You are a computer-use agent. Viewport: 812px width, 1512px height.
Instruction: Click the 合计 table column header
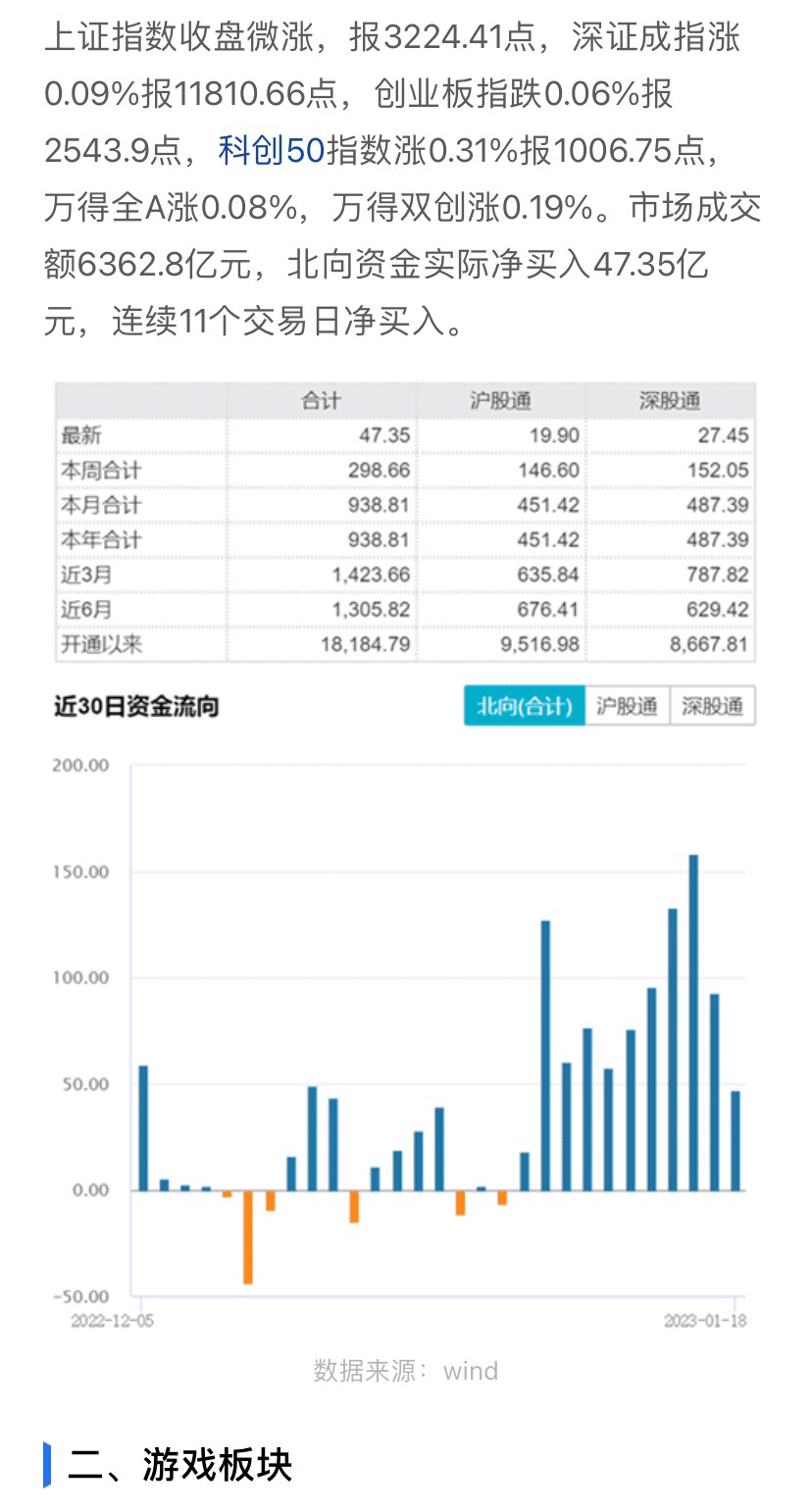tap(321, 400)
